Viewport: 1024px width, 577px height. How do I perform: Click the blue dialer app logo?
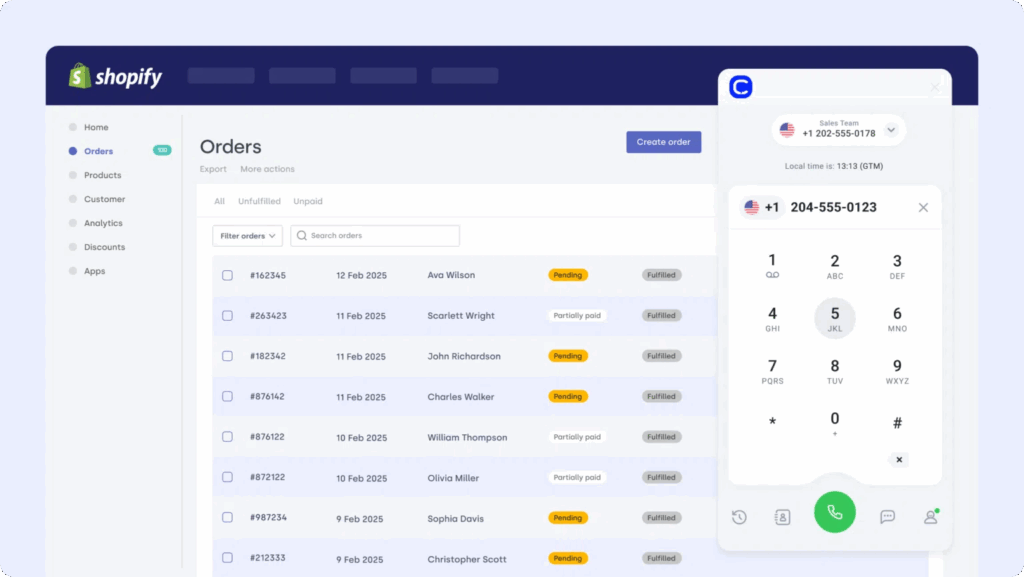[x=740, y=88]
